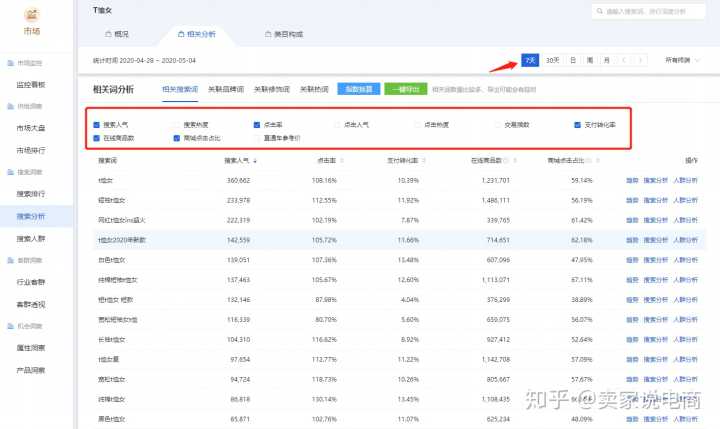Click the 市场监控 section icon in sidebar
The width and height of the screenshot is (720, 429).
[x=11, y=63]
